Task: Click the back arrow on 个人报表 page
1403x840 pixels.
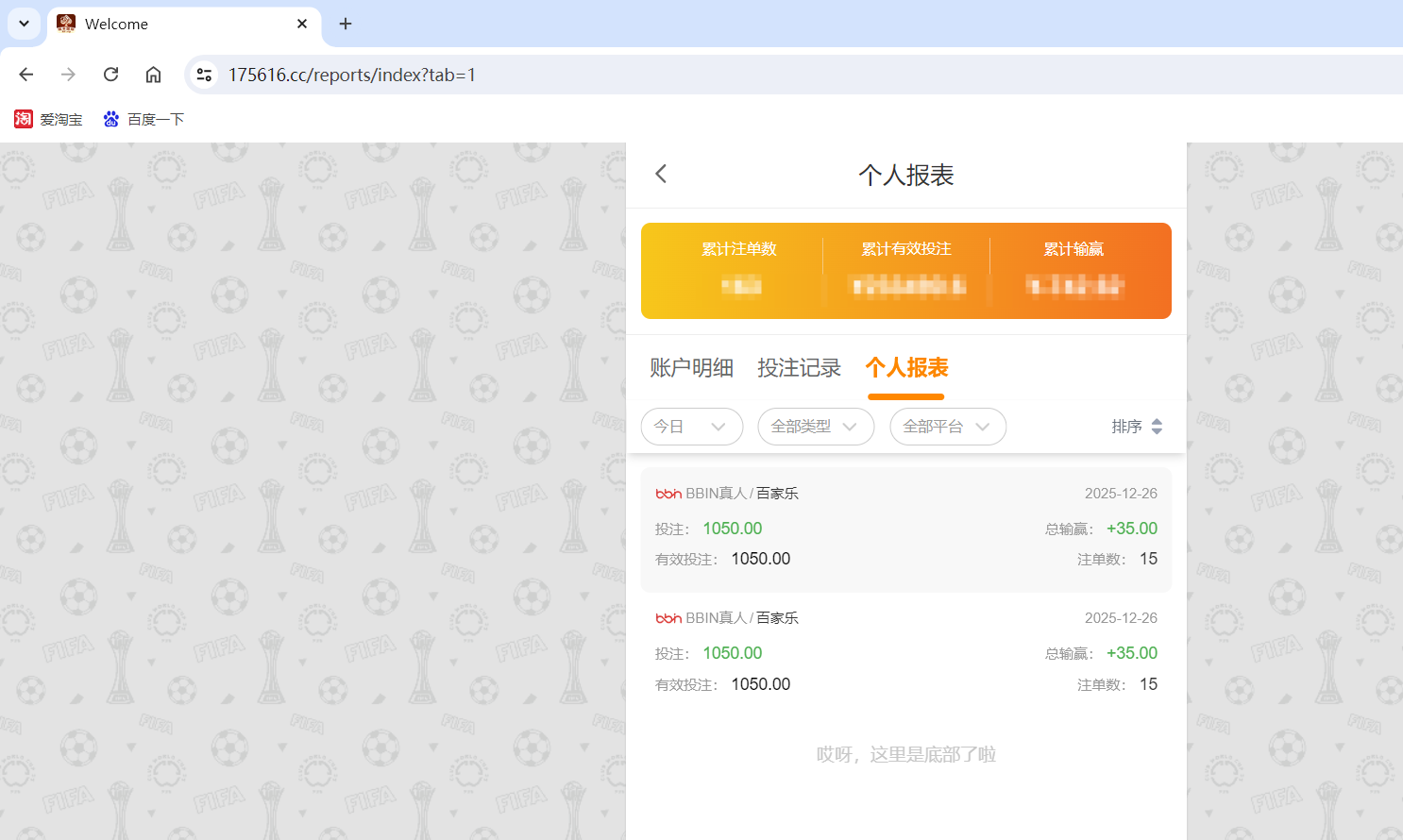Action: [660, 174]
